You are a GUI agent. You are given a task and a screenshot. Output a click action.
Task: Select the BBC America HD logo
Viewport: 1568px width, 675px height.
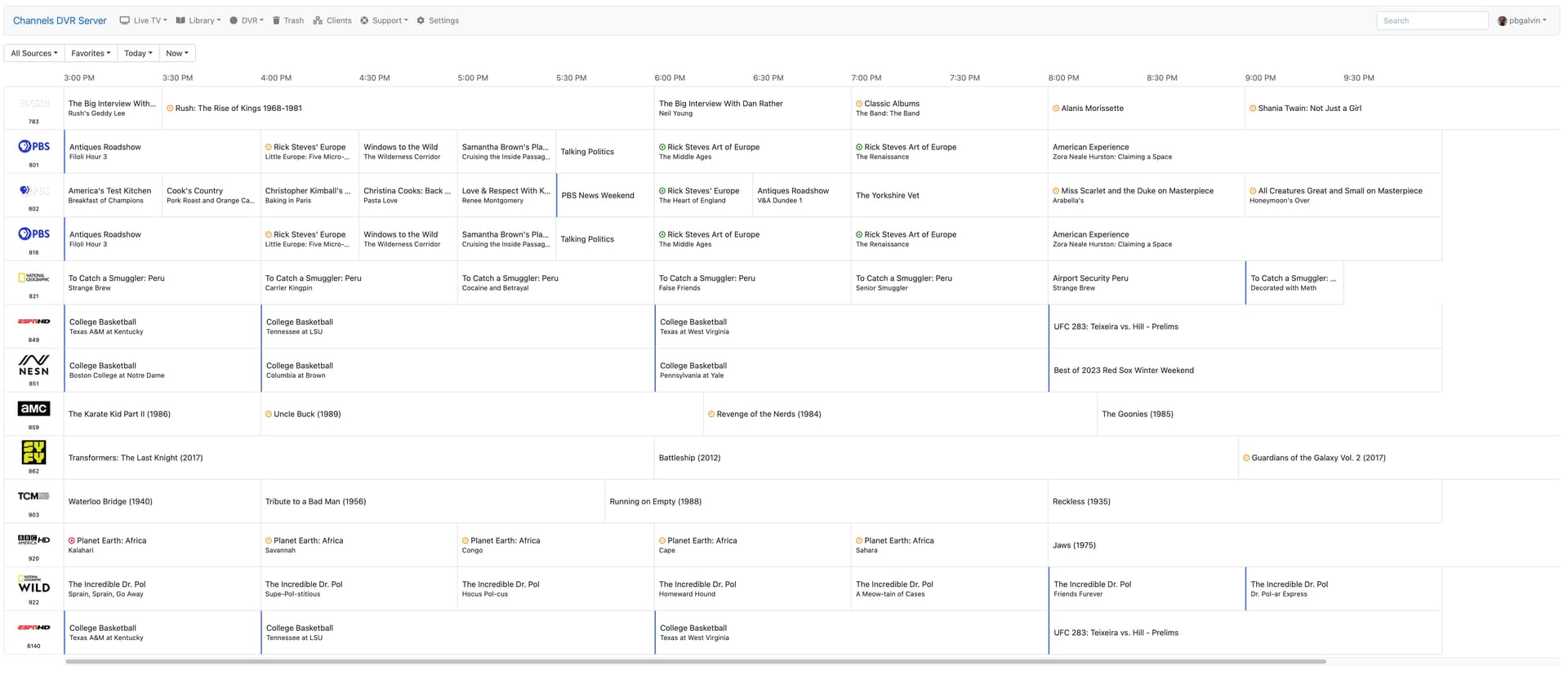[x=33, y=540]
